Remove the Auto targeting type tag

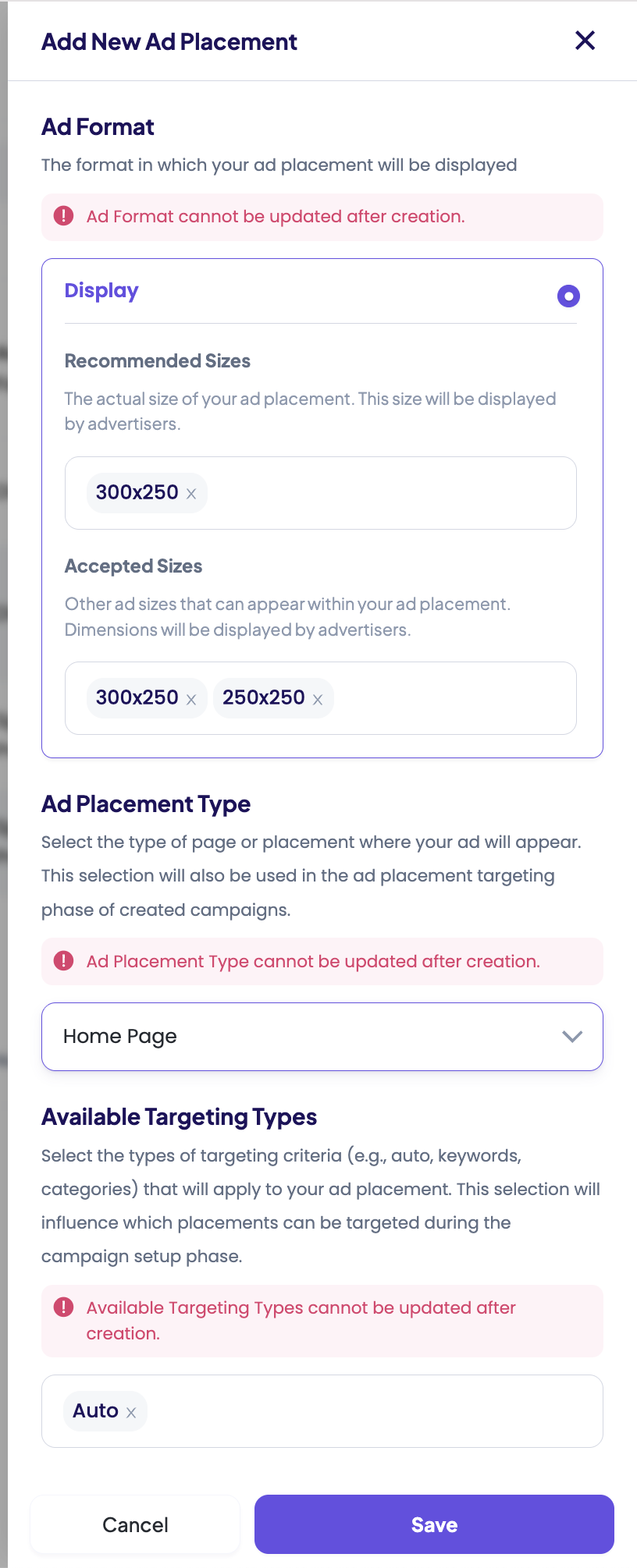pos(131,1413)
